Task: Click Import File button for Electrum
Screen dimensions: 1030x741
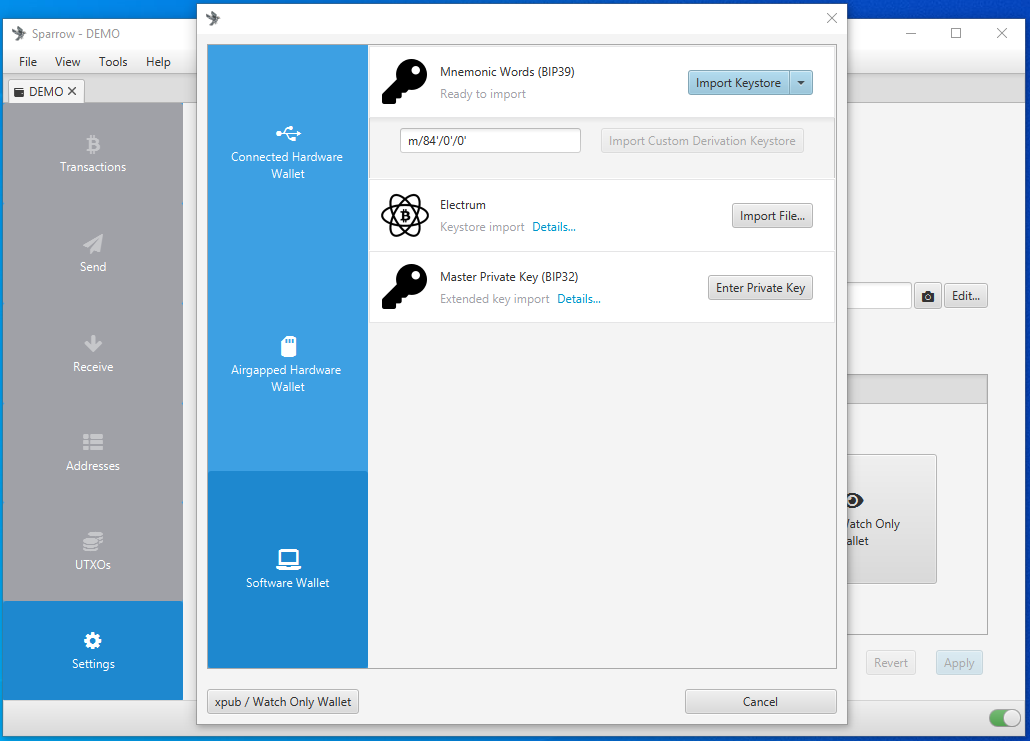Action: 772,215
